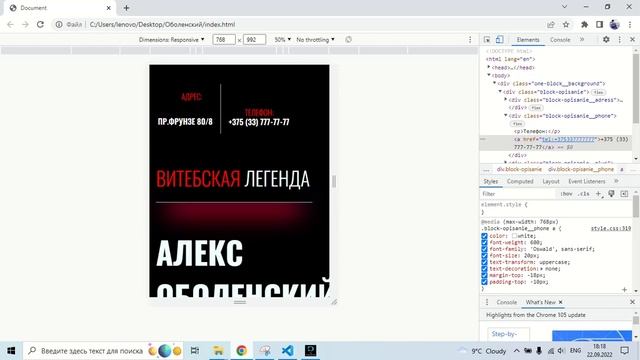Collapse the one-block__background div node

tap(494, 83)
